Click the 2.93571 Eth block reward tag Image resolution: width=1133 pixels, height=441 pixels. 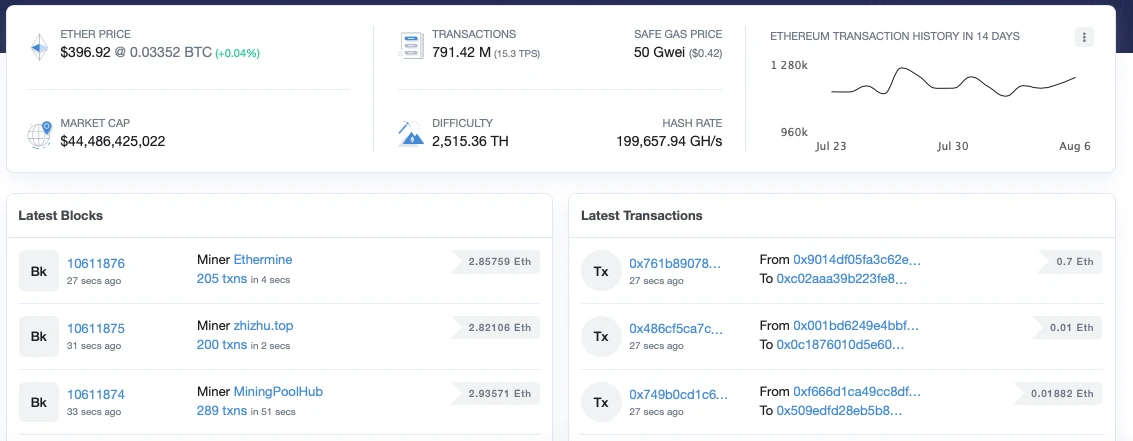tap(496, 393)
